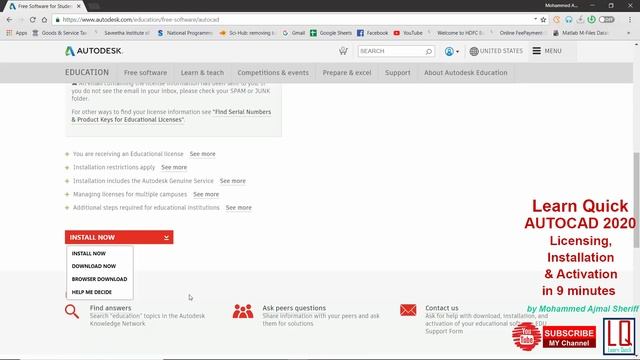Open the Ask peers questions link
Viewport: 640px width, 360px height.
pyautogui.click(x=294, y=308)
